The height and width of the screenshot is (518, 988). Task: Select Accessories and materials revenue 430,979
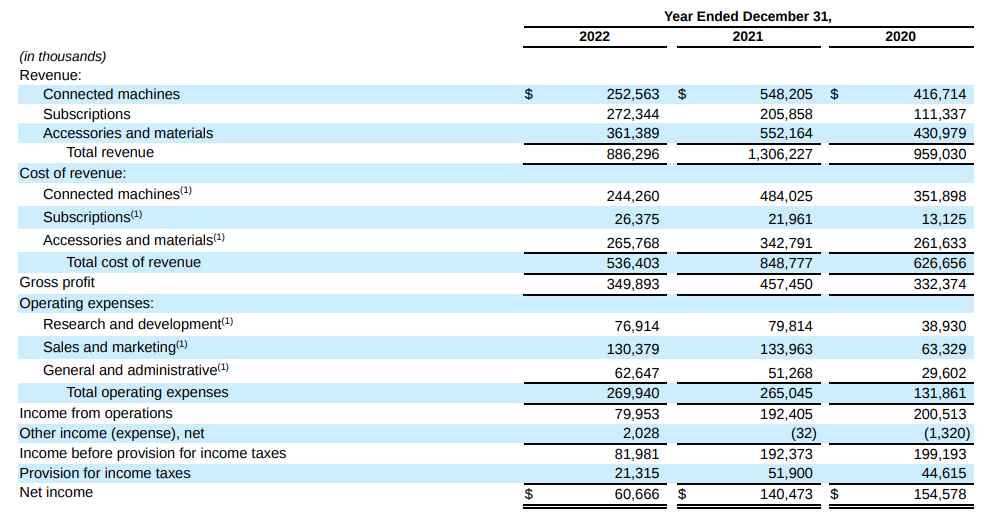coord(939,133)
